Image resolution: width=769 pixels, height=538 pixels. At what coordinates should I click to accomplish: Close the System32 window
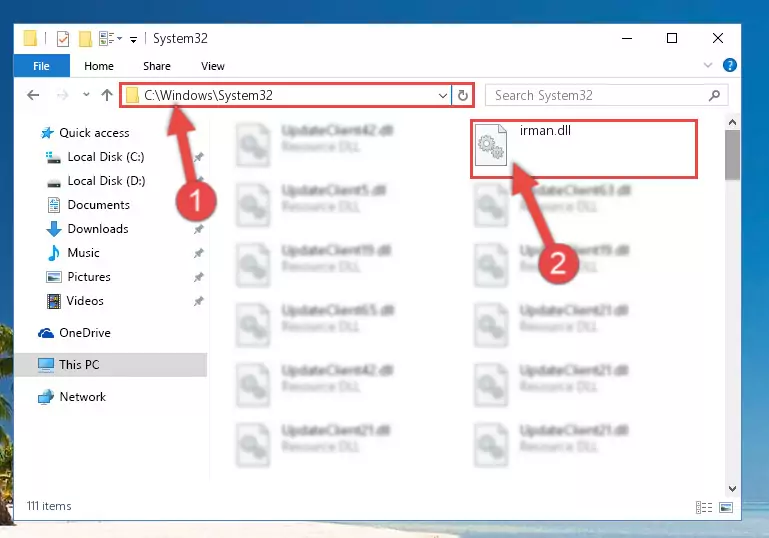718,38
